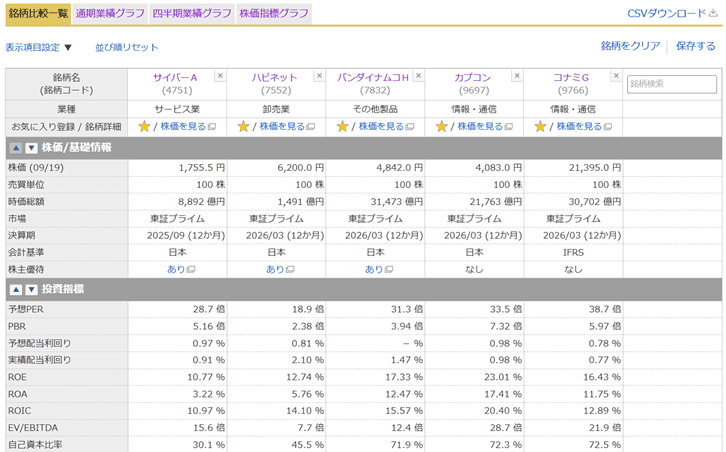The width and height of the screenshot is (726, 452).
Task: Move 株価/基礎情報 section up with arrow icon
Action: pos(16,147)
